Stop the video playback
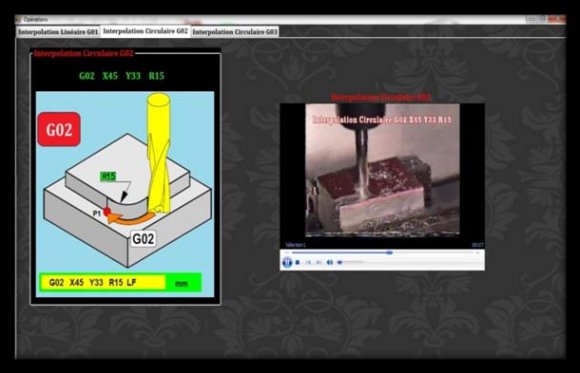The image size is (580, 373). click(x=298, y=262)
